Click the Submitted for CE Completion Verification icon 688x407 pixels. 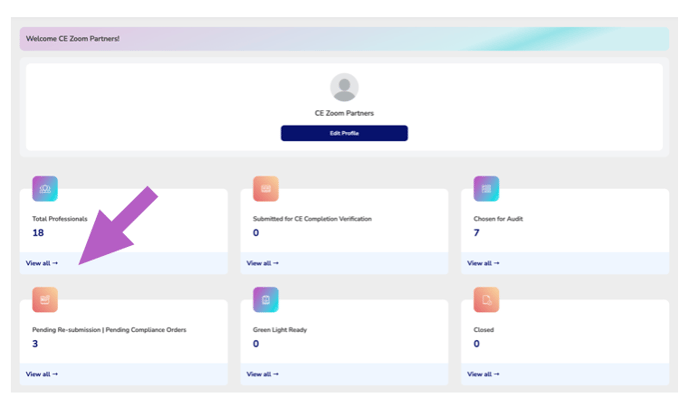click(x=265, y=189)
